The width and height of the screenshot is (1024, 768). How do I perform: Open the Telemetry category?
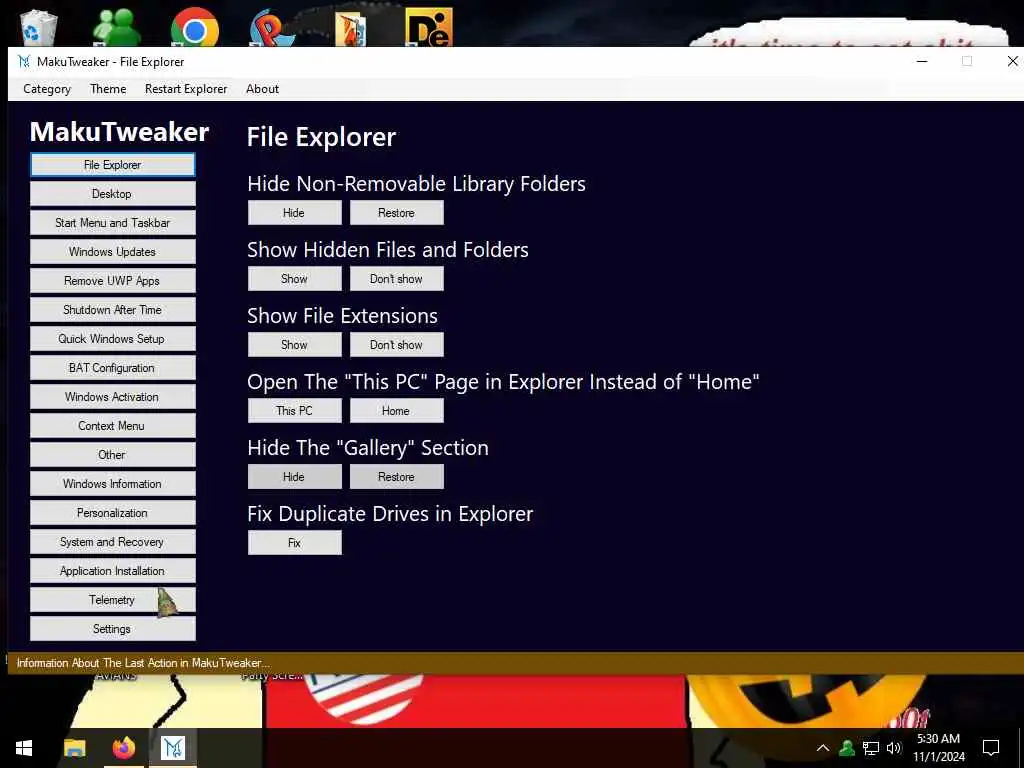pos(112,600)
